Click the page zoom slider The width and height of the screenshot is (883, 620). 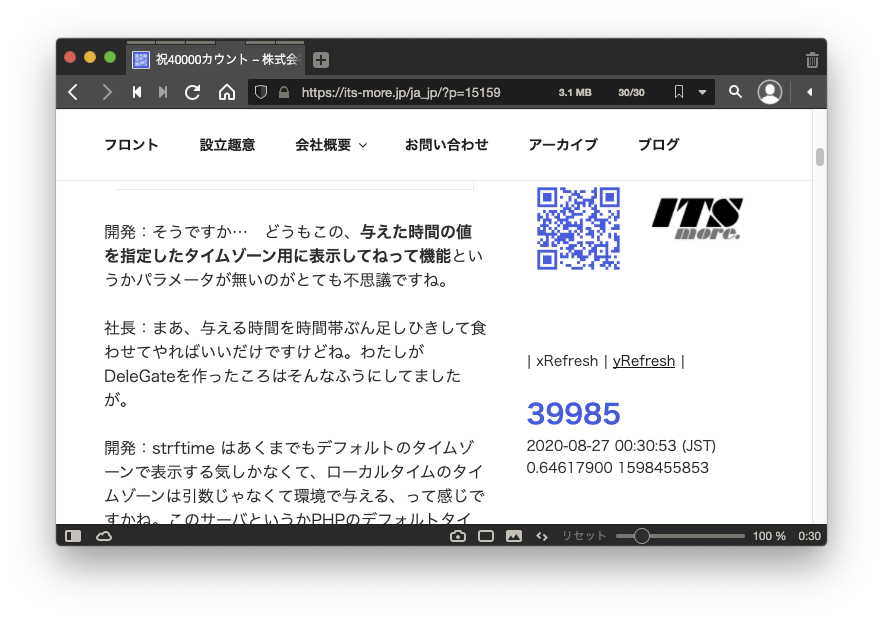(680, 536)
